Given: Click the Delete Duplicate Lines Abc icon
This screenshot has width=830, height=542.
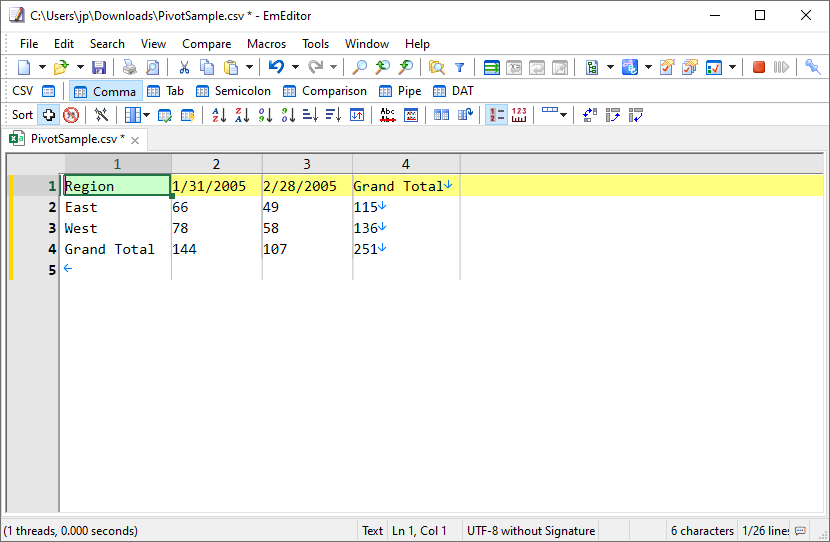Looking at the screenshot, I should [387, 115].
